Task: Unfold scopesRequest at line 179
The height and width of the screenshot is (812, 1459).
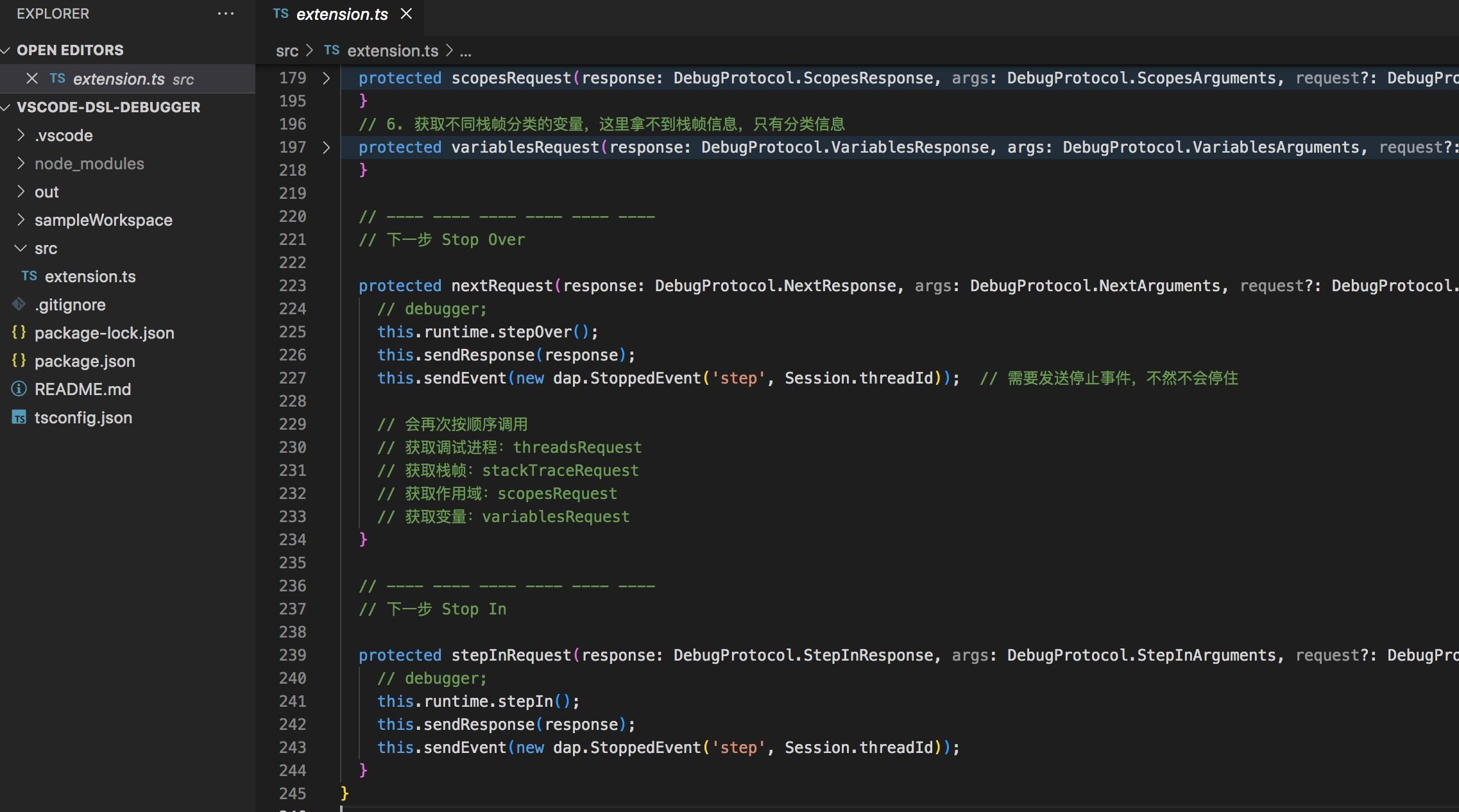Action: tap(326, 78)
